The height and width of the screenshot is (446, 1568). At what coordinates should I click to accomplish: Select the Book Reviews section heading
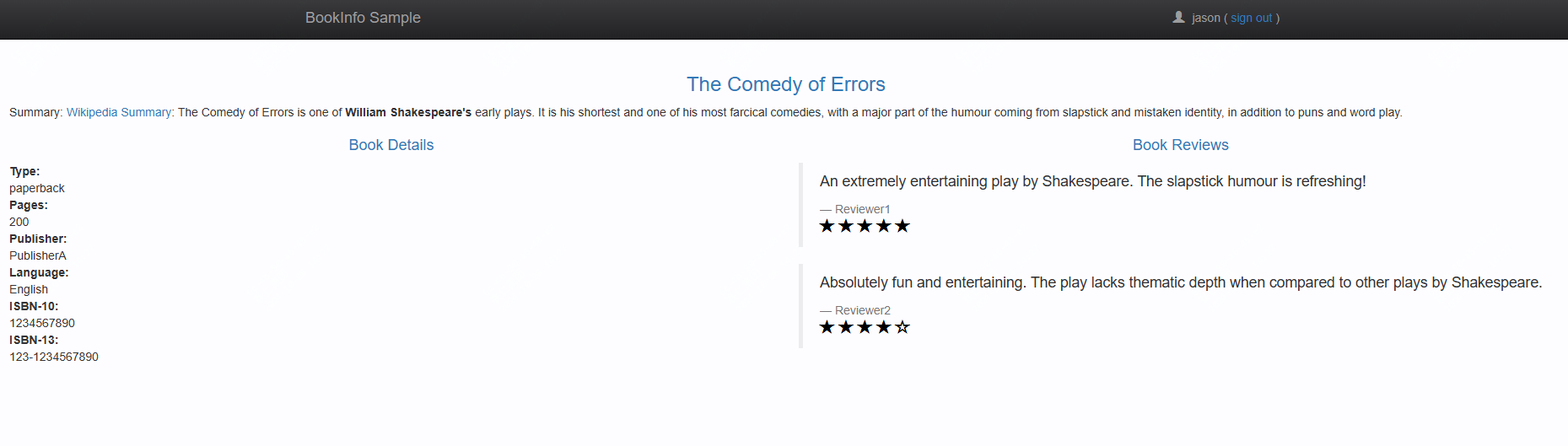[x=1180, y=145]
